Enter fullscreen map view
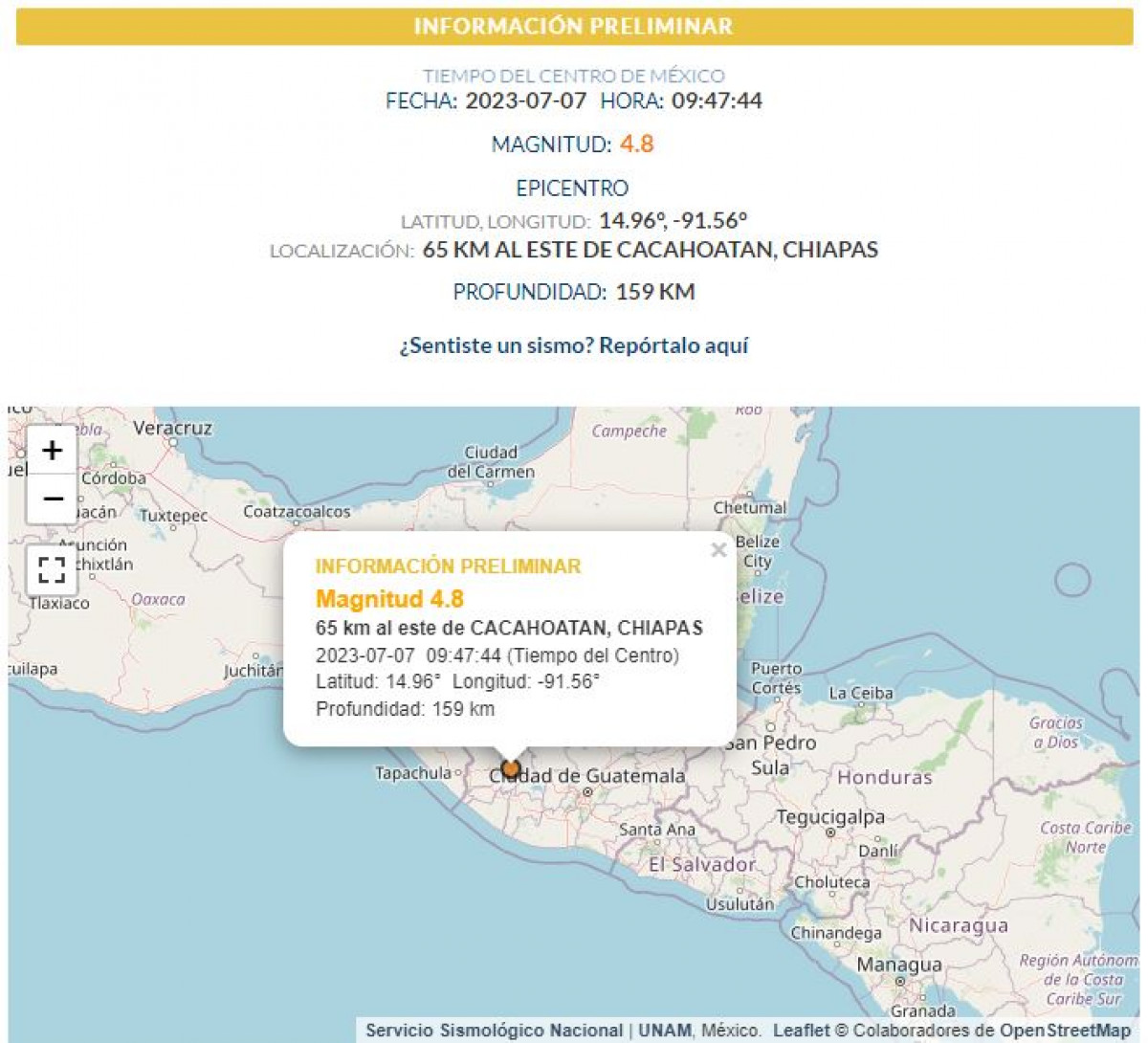This screenshot has width=1148, height=1043. click(x=52, y=570)
